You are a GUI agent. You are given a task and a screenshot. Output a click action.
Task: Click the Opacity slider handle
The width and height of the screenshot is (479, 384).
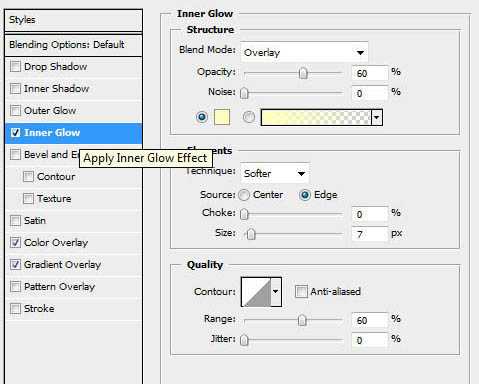tap(303, 73)
